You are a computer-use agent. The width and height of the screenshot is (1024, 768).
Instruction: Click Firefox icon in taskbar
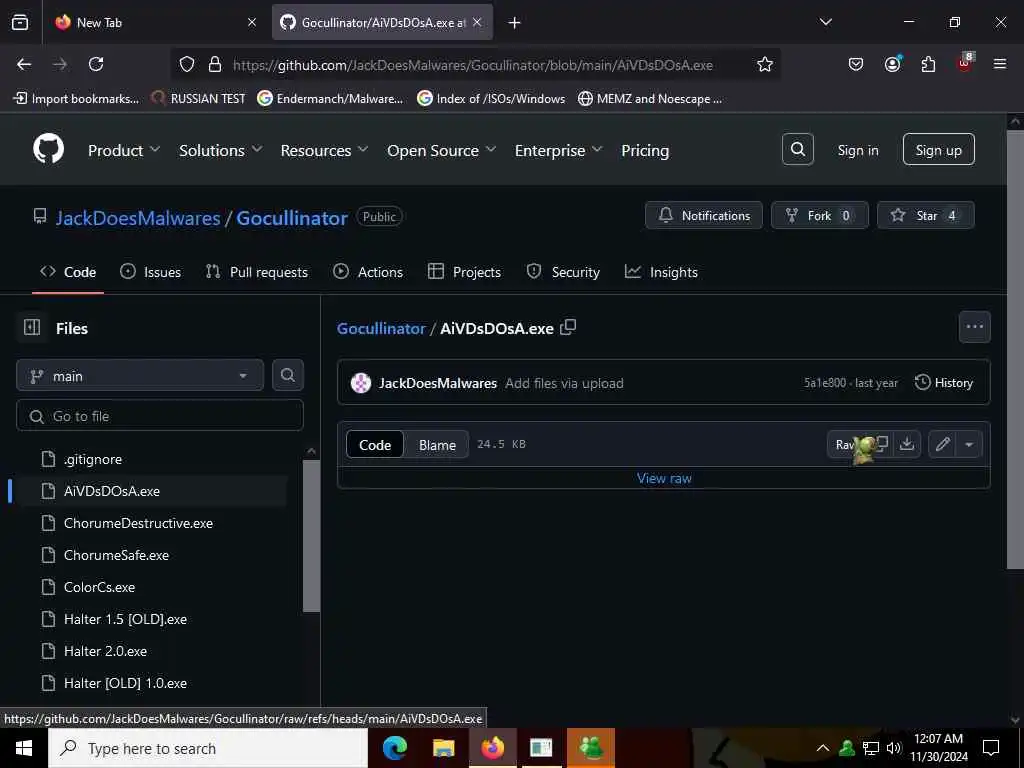click(492, 748)
